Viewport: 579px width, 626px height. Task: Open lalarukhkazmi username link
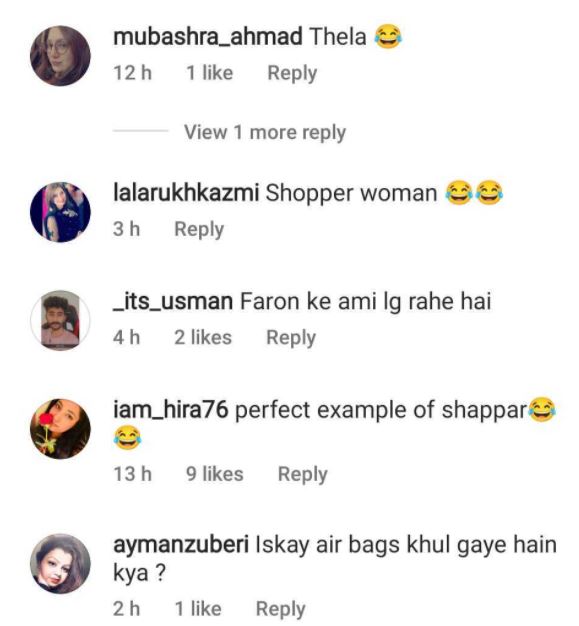186,193
